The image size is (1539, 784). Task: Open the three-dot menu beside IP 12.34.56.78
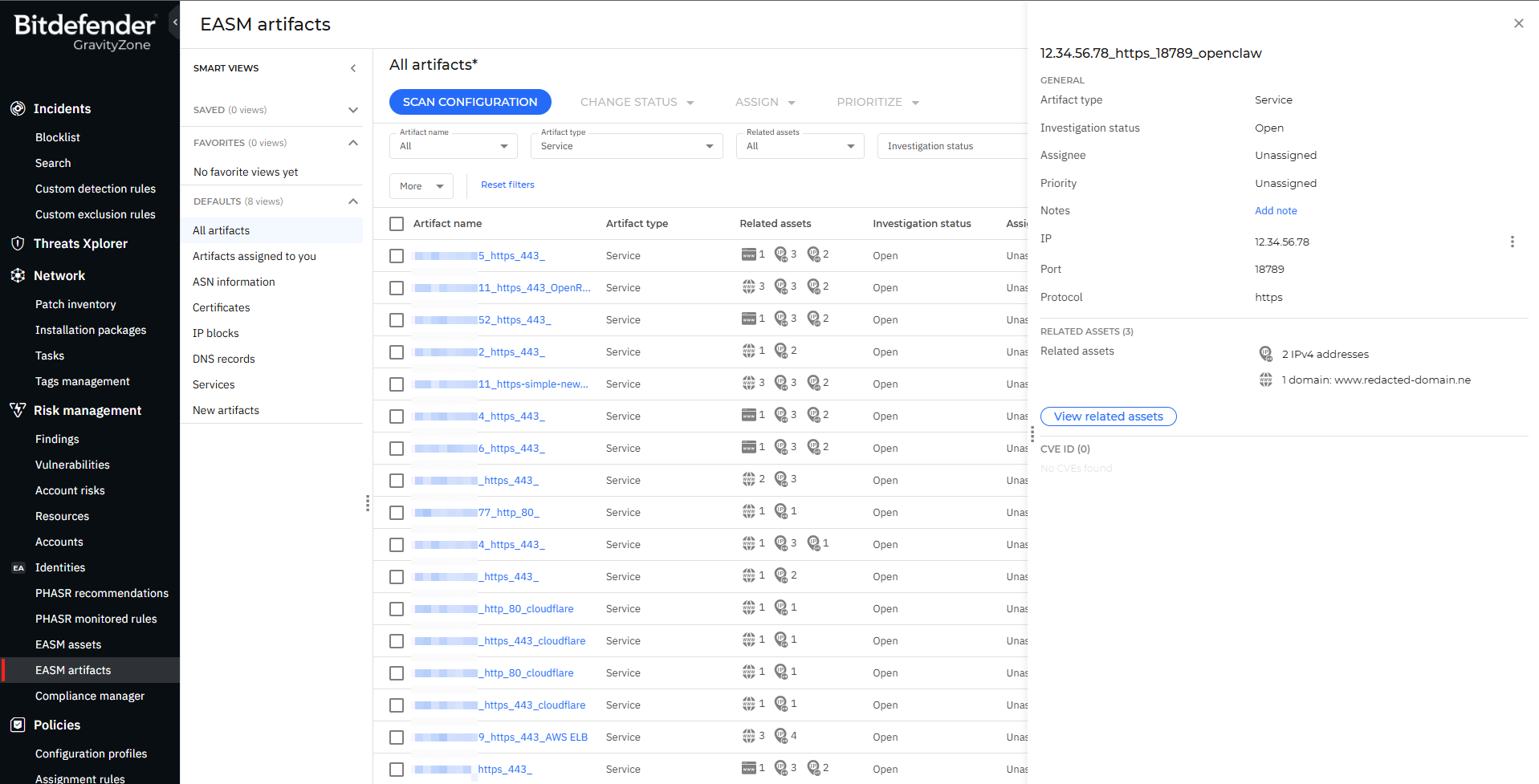click(x=1512, y=242)
